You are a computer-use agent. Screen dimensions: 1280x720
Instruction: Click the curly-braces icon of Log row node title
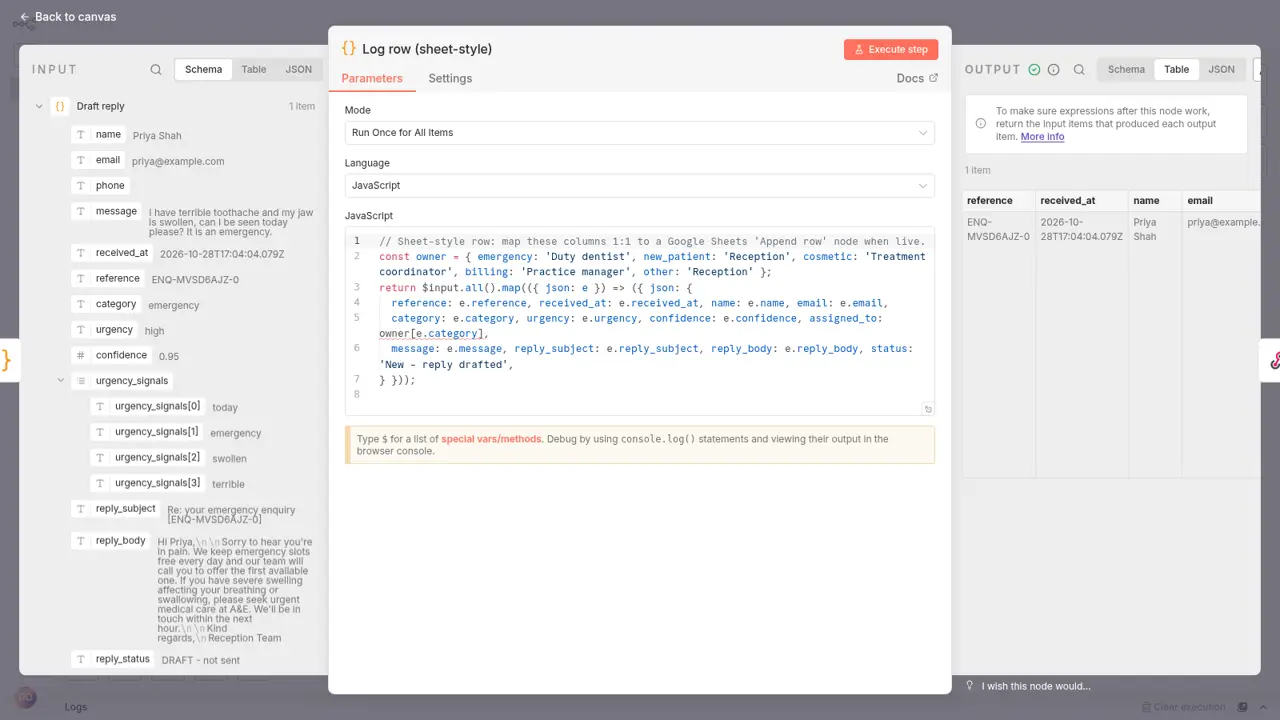coord(348,48)
